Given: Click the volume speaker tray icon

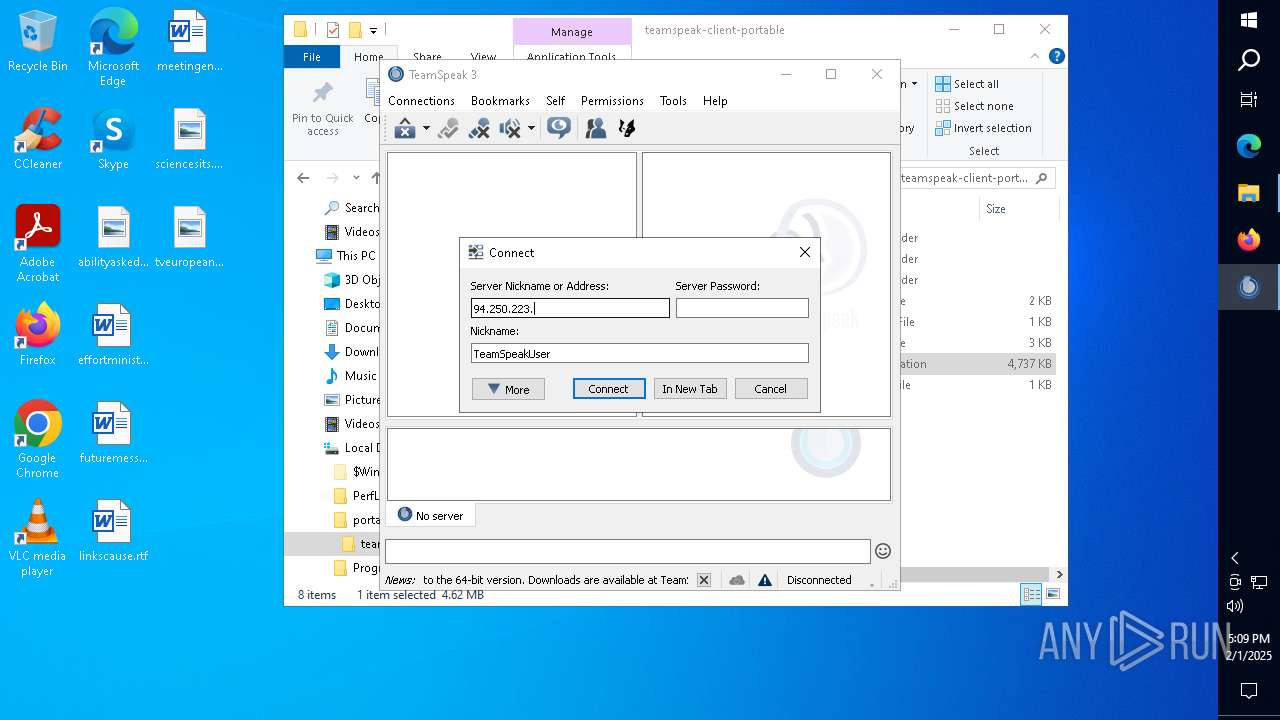Looking at the screenshot, I should pyautogui.click(x=1235, y=605).
